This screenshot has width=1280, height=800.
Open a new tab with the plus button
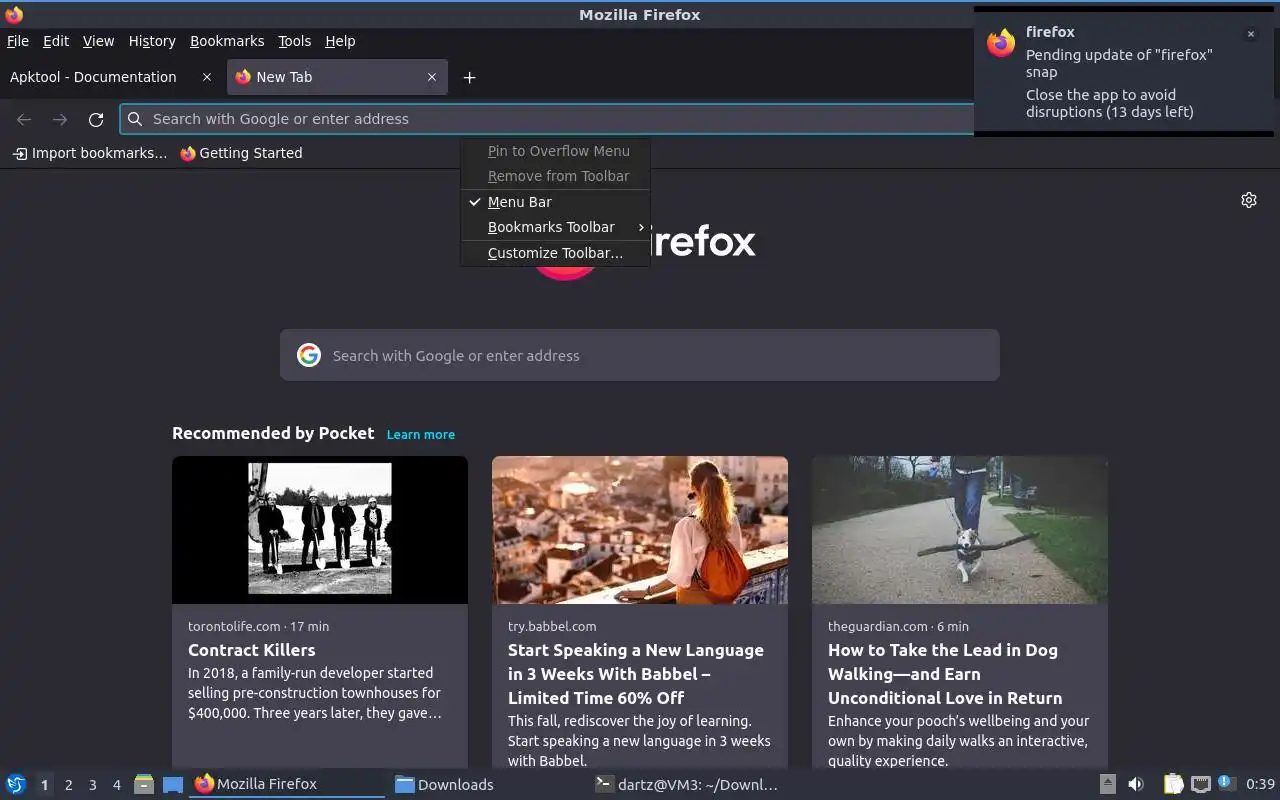pyautogui.click(x=469, y=77)
